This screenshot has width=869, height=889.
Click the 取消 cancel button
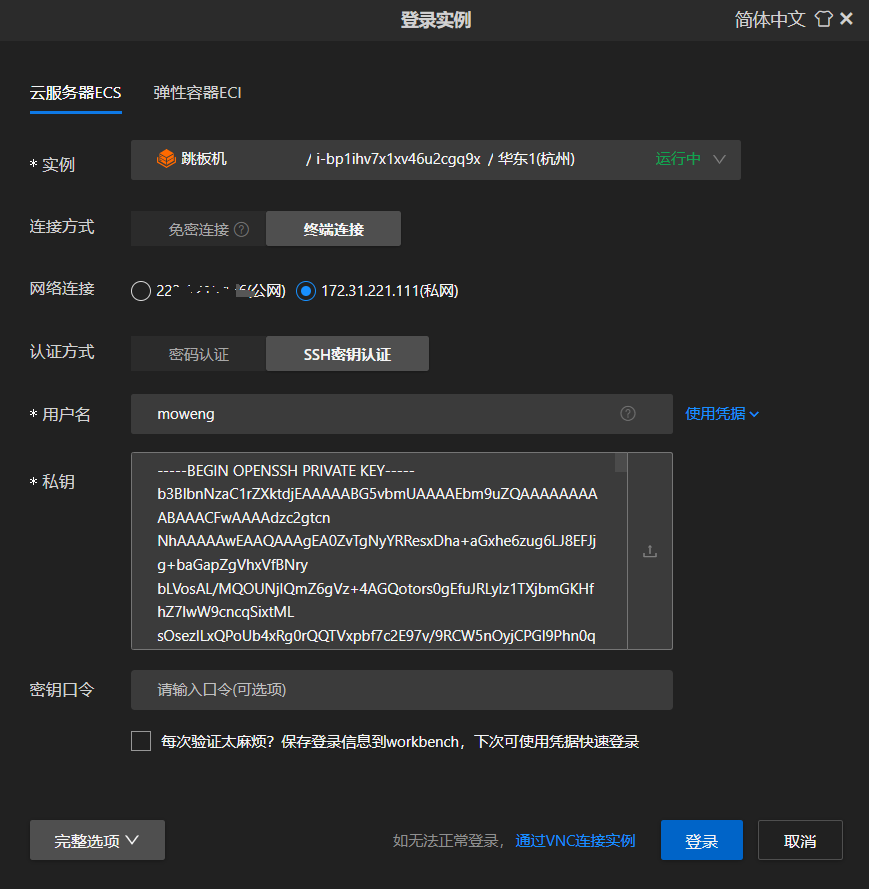pyautogui.click(x=799, y=840)
